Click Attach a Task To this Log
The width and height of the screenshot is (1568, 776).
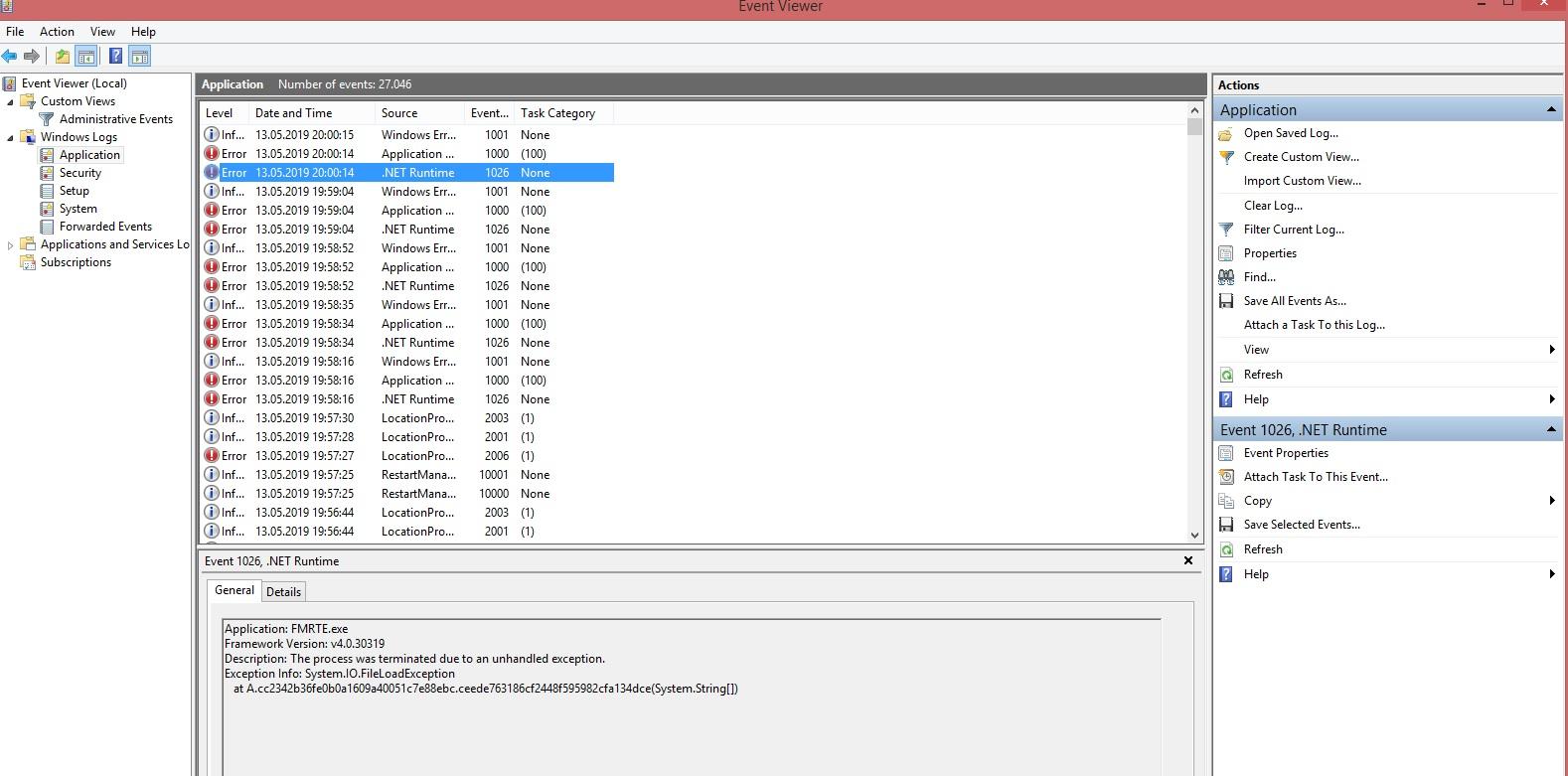point(1314,325)
